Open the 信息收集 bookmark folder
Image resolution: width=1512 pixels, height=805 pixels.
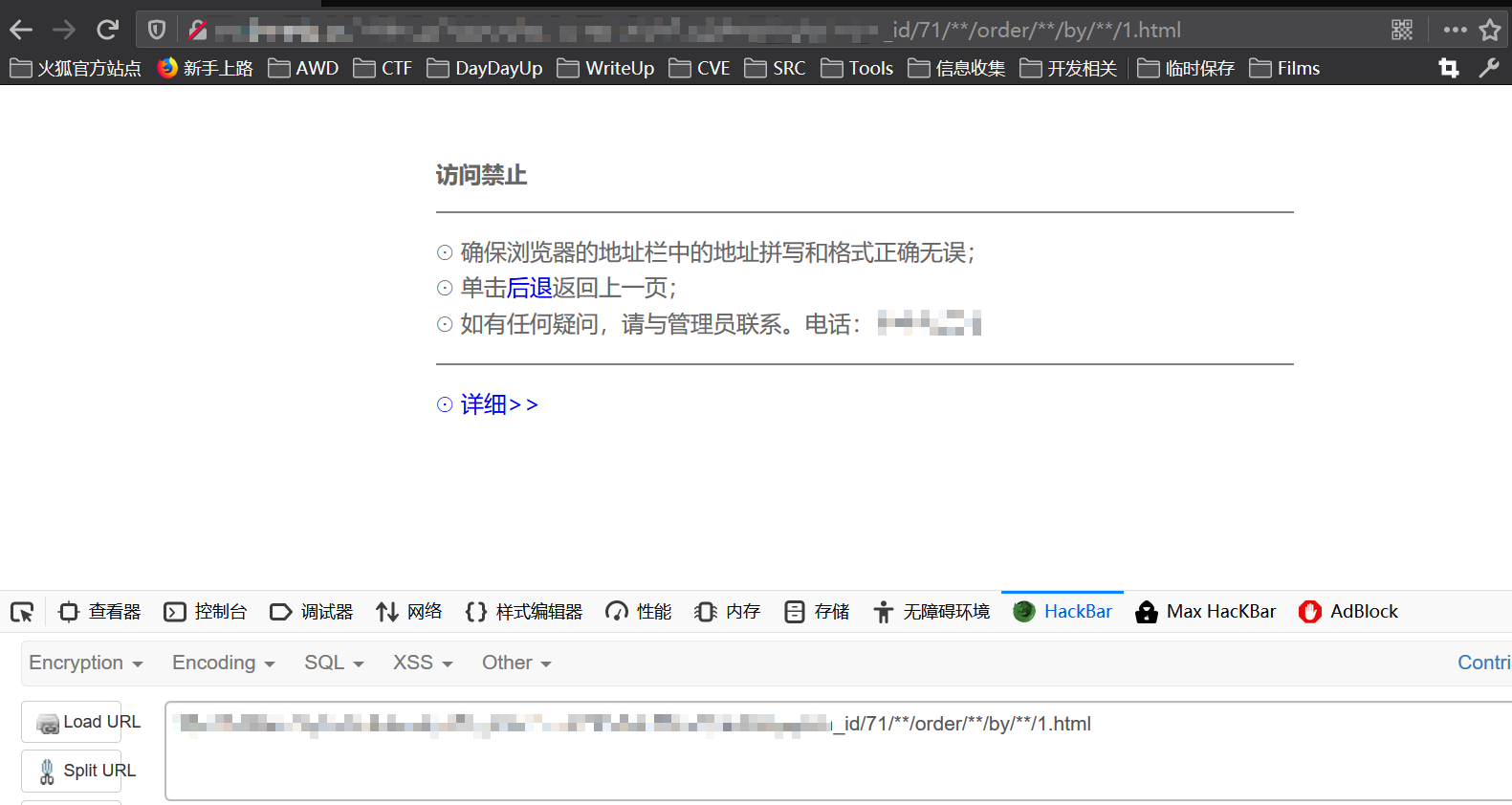tap(956, 68)
